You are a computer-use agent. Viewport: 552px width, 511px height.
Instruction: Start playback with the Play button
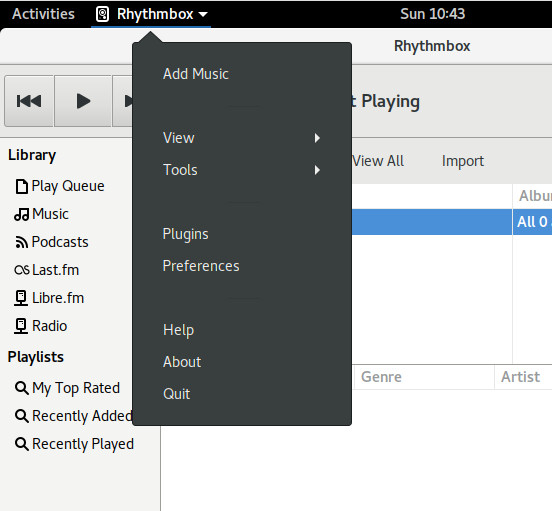(83, 101)
